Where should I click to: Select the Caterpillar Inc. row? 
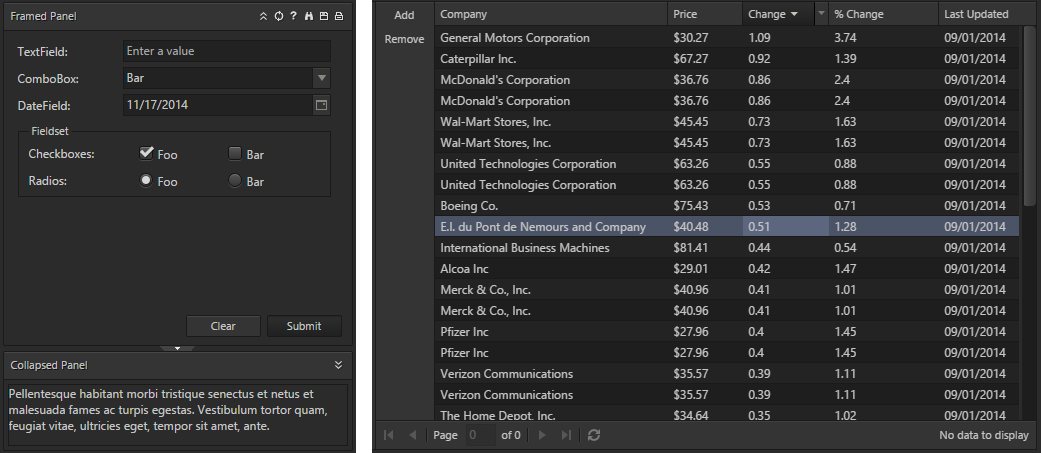point(727,59)
